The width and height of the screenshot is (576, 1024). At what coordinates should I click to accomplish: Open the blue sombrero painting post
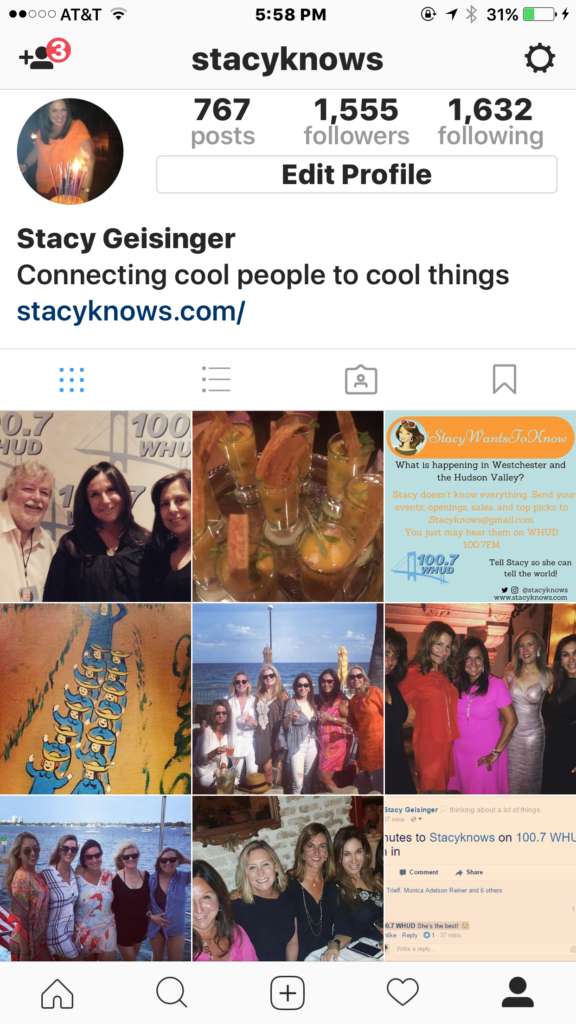[x=95, y=699]
